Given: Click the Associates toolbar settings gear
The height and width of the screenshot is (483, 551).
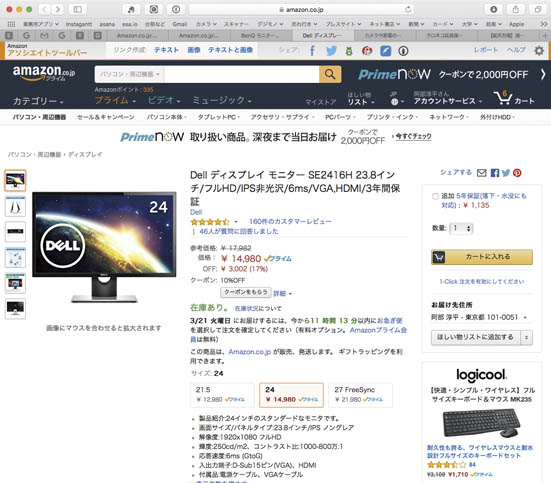Looking at the screenshot, I should (539, 51).
